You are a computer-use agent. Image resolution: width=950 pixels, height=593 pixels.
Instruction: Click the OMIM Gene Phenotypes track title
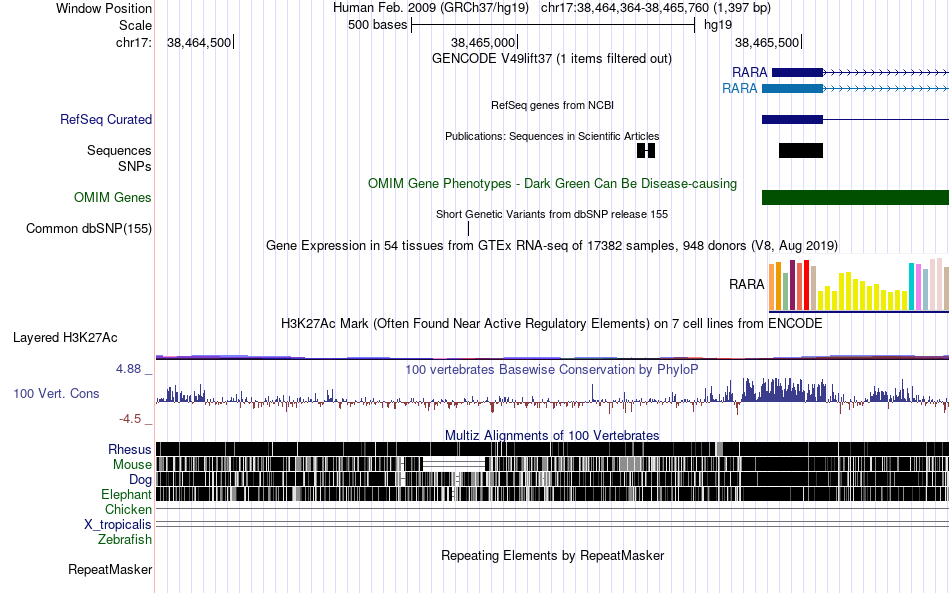tap(553, 184)
